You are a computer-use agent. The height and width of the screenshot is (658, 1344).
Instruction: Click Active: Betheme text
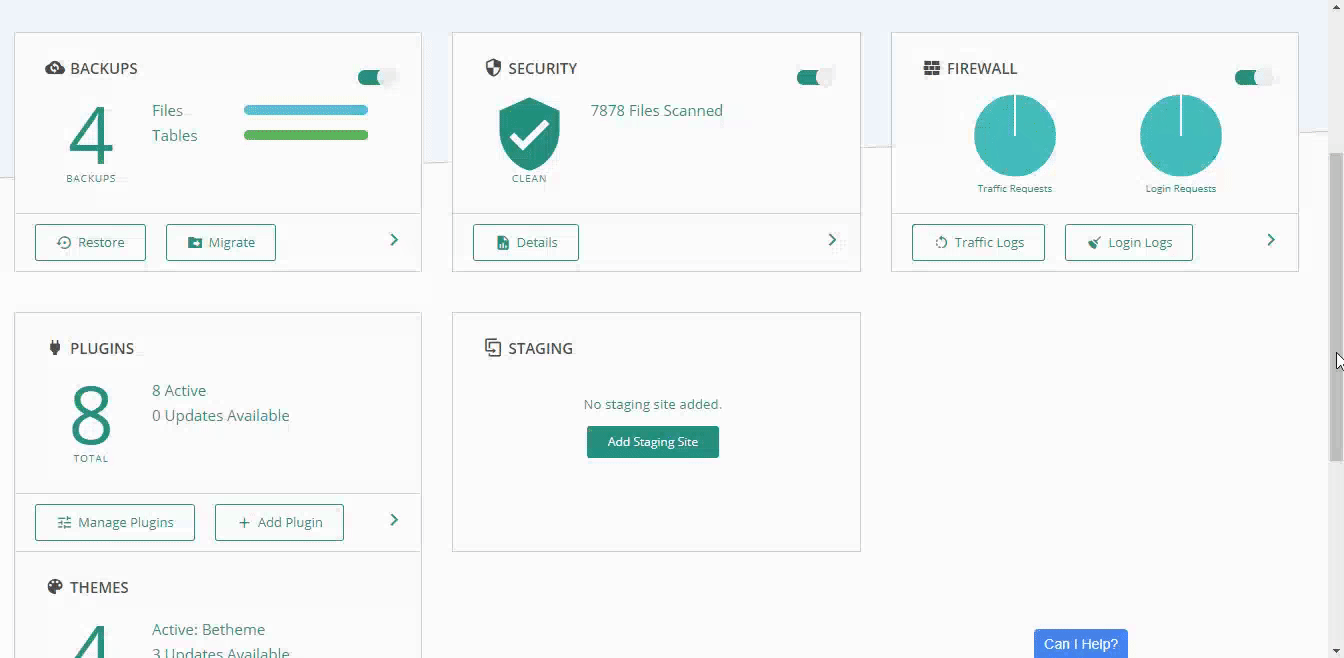(209, 629)
